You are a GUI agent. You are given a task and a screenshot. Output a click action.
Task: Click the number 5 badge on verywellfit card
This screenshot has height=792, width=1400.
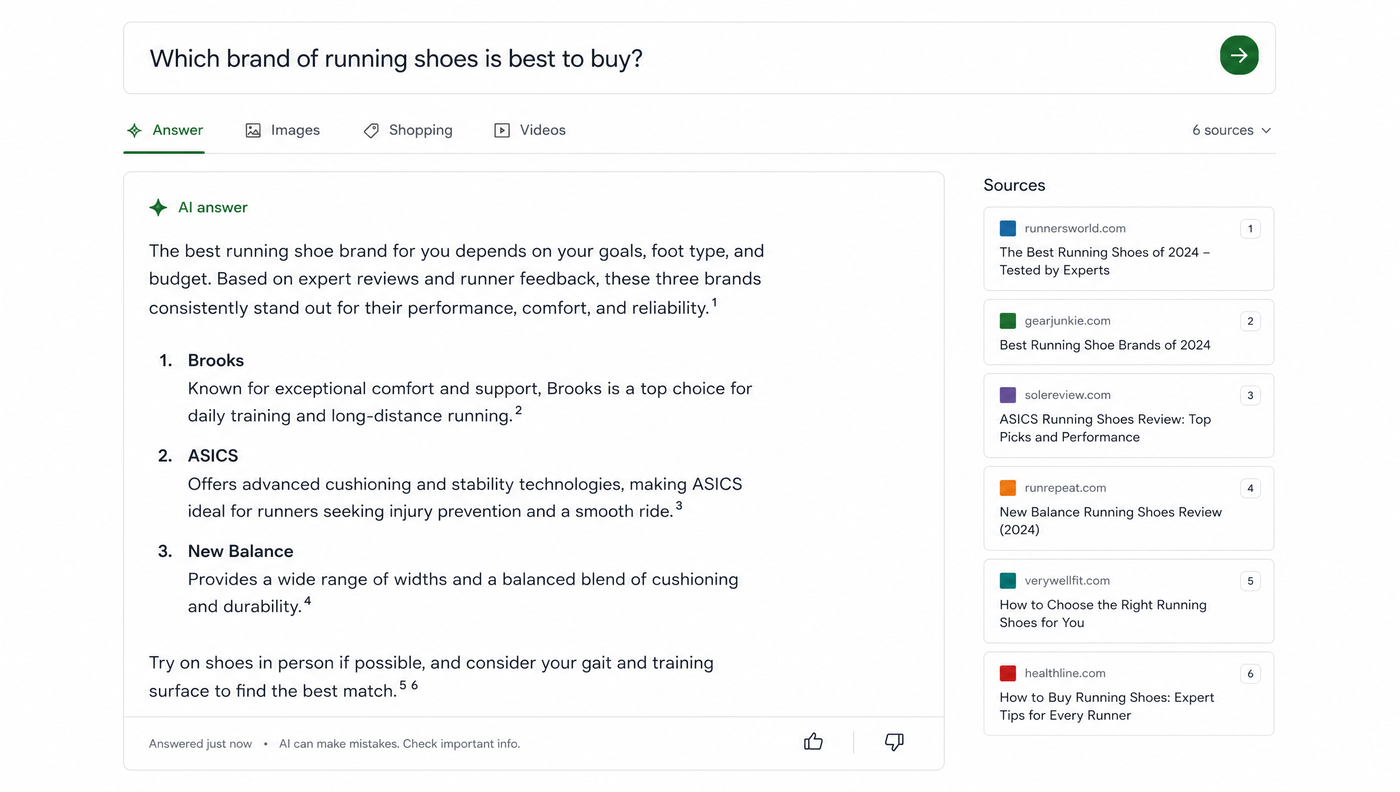pos(1249,581)
